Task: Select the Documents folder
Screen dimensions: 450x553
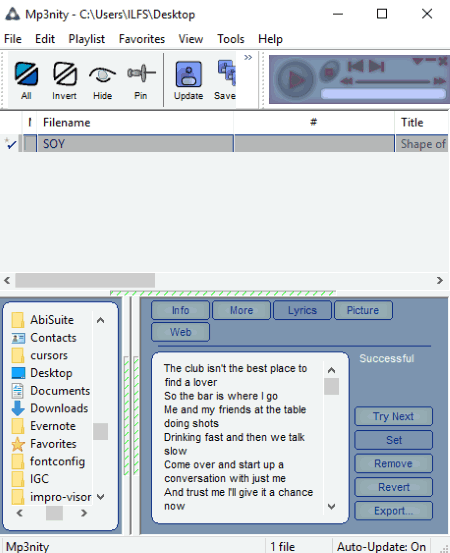Action: pos(50,391)
